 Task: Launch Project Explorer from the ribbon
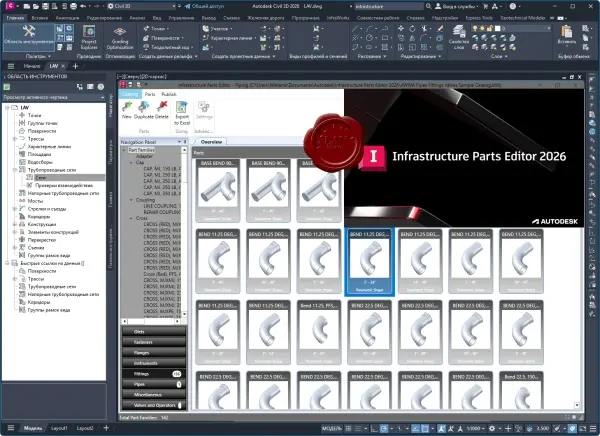click(x=89, y=38)
